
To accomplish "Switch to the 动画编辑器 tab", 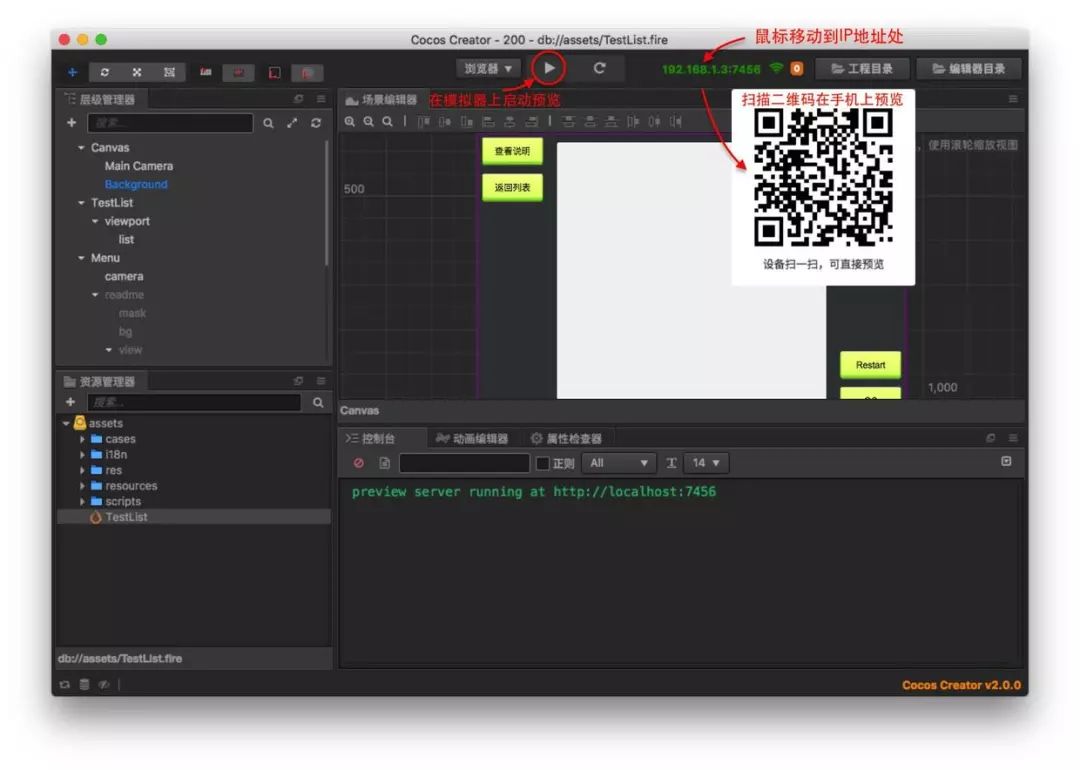I will [472, 439].
